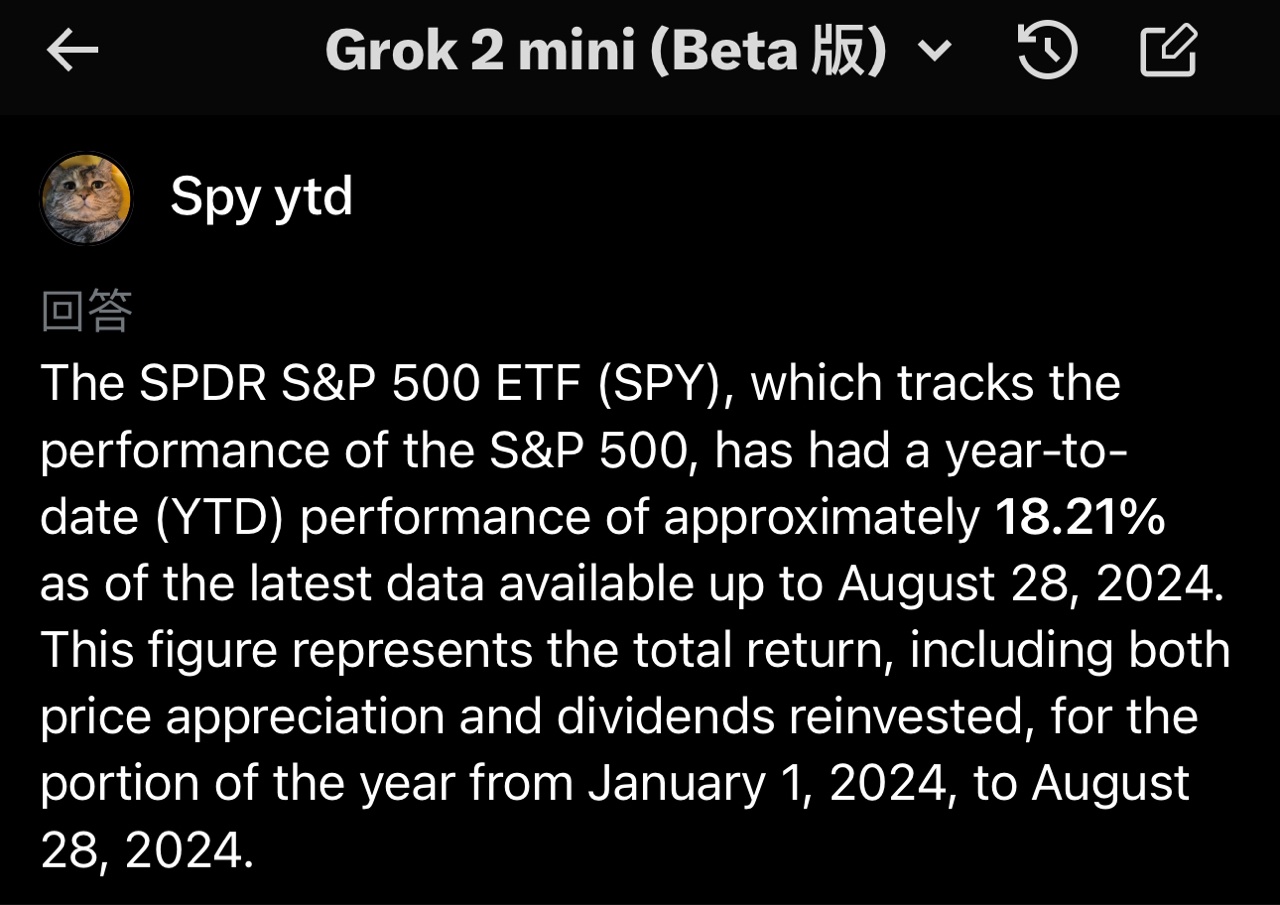The width and height of the screenshot is (1280, 905).
Task: Tap the word "approximately" before the percentage
Action: 822,519
